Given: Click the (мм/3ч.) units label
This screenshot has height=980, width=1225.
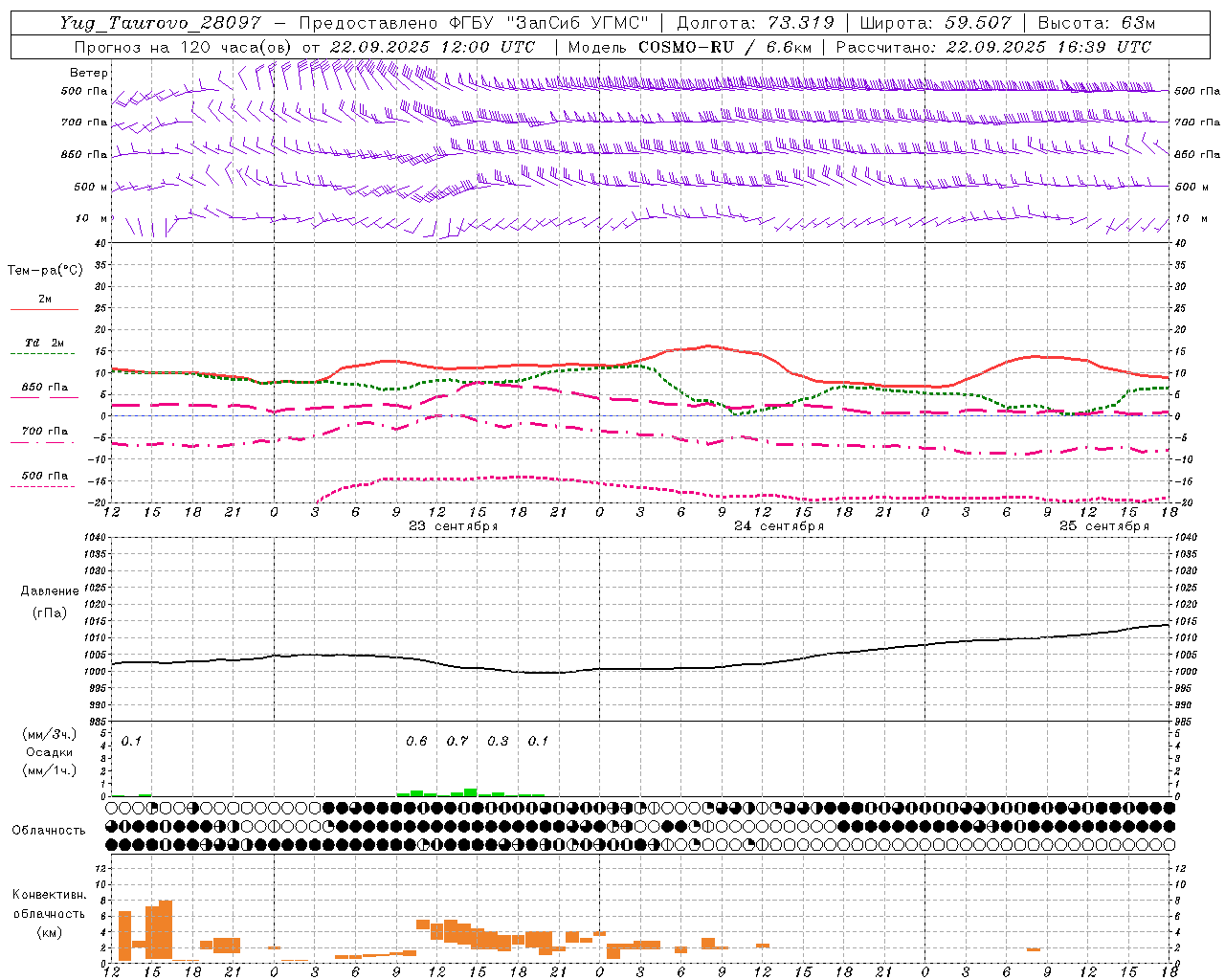Looking at the screenshot, I should tap(50, 735).
